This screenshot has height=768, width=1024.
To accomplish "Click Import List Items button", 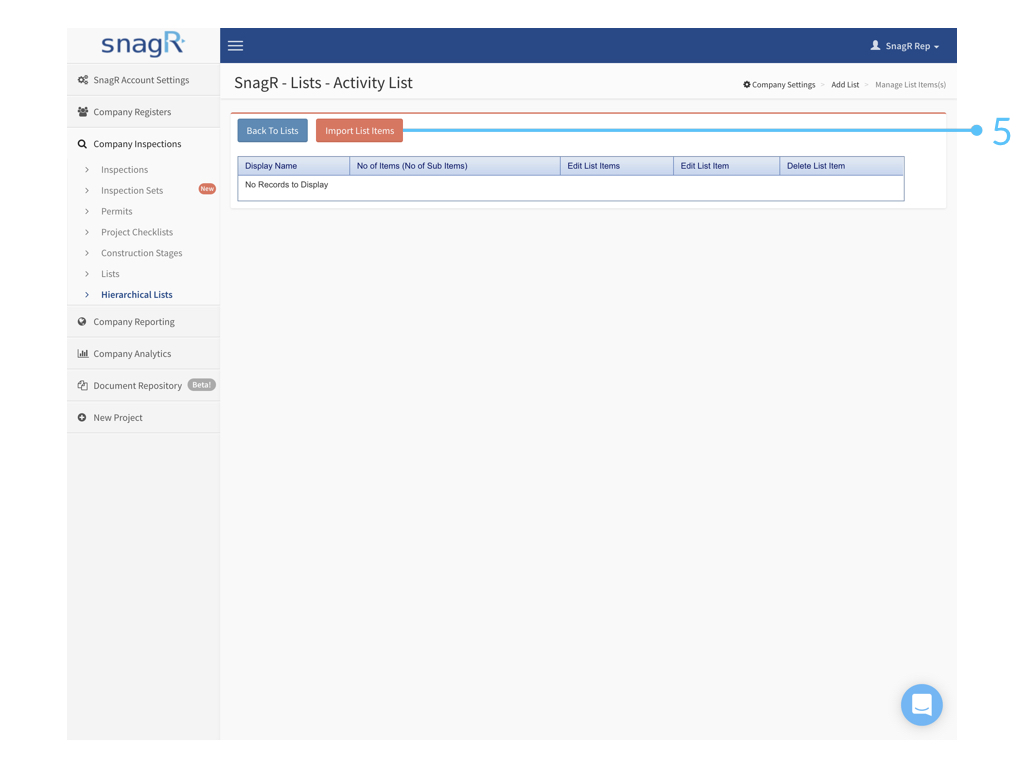I will pyautogui.click(x=359, y=131).
